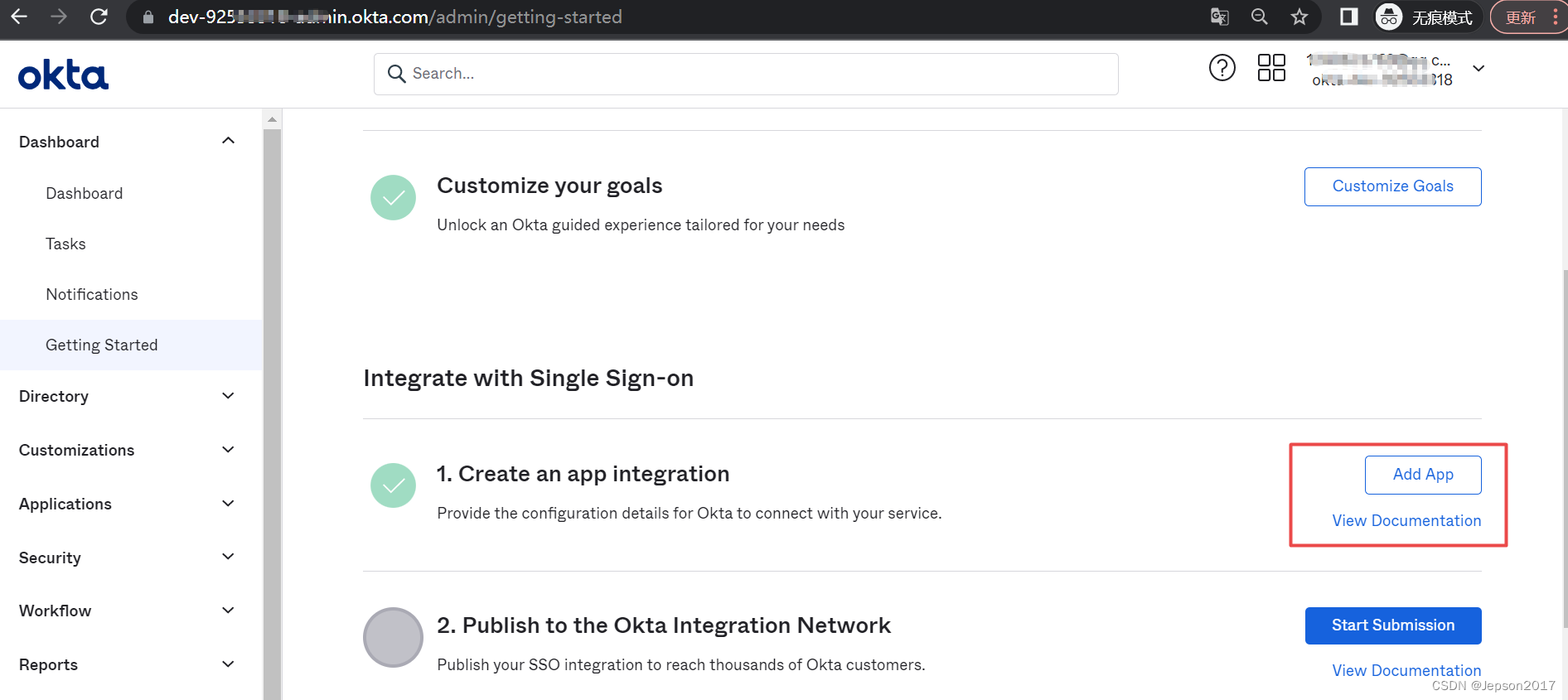Click the incognito profile icon
Image resolution: width=1568 pixels, height=700 pixels.
[x=1388, y=17]
